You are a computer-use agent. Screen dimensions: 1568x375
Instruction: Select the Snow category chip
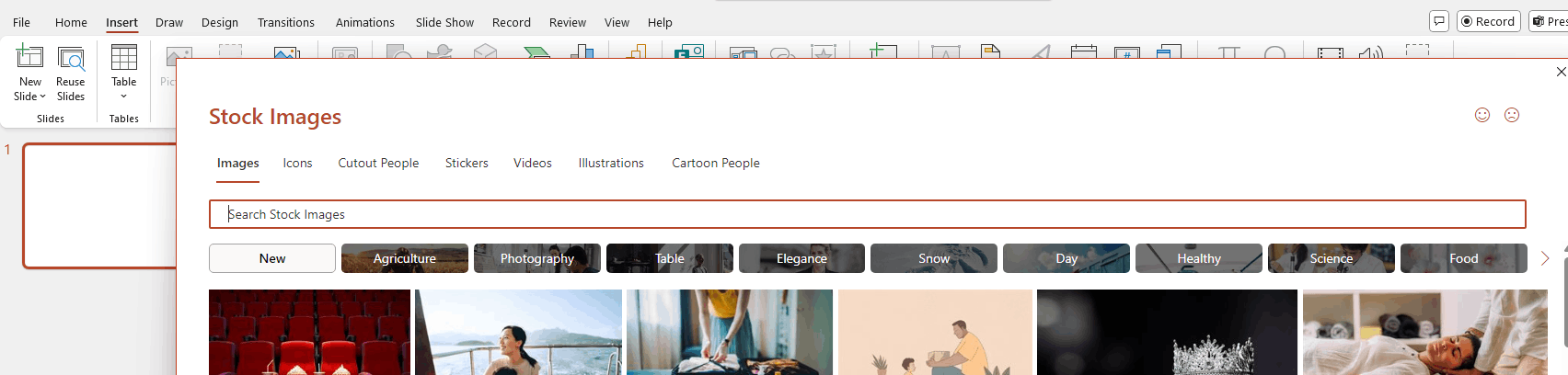click(x=934, y=258)
